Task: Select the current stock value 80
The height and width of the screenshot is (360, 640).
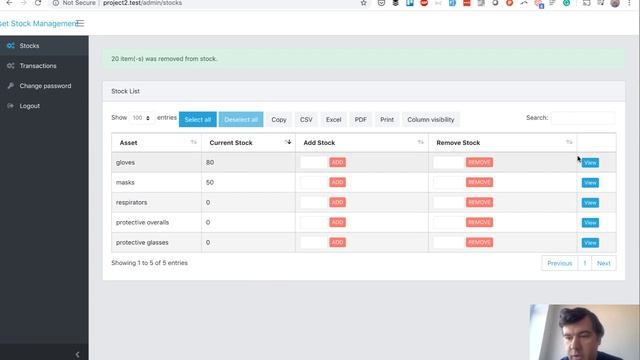Action: point(210,162)
